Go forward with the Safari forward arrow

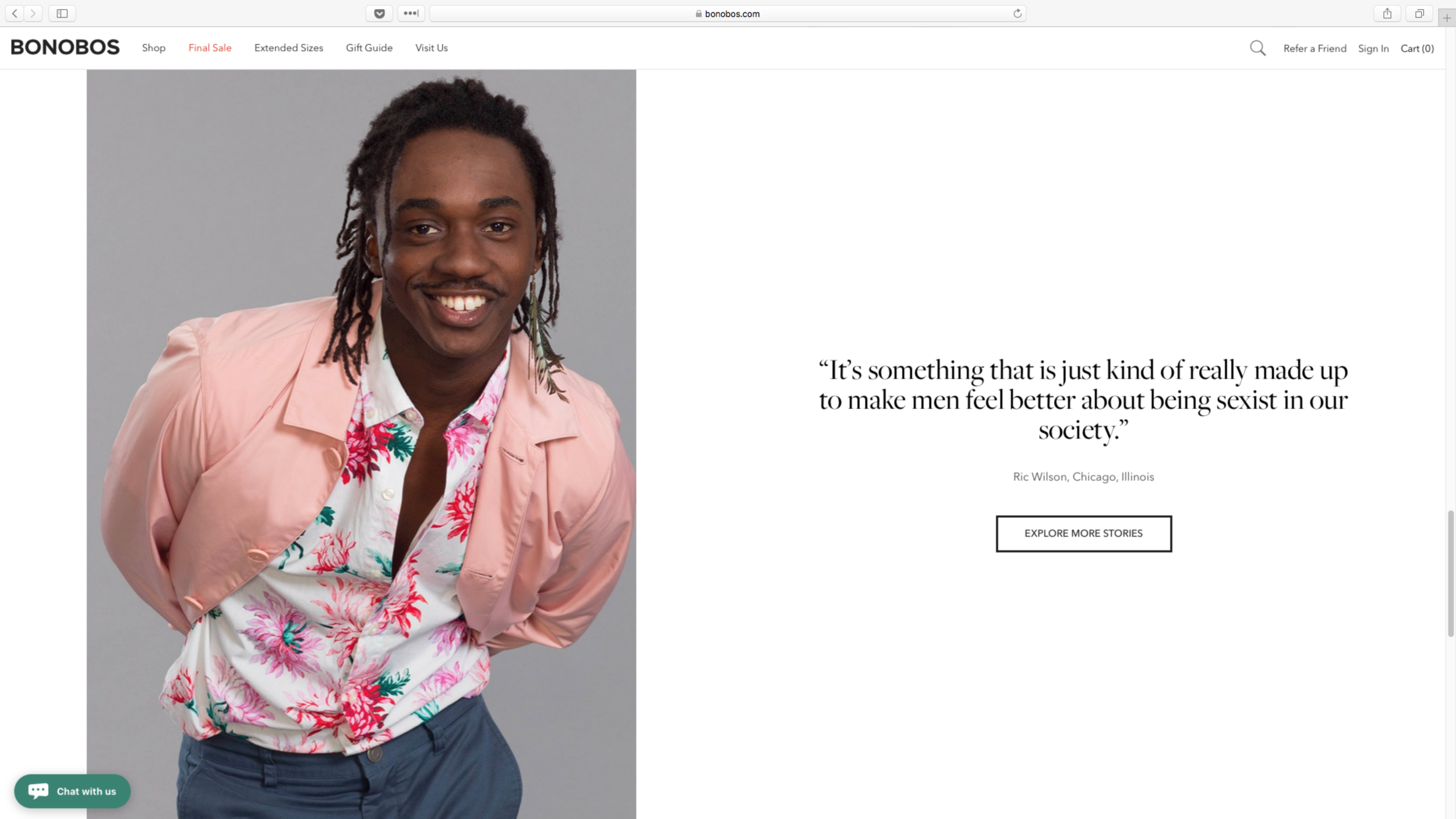[33, 13]
